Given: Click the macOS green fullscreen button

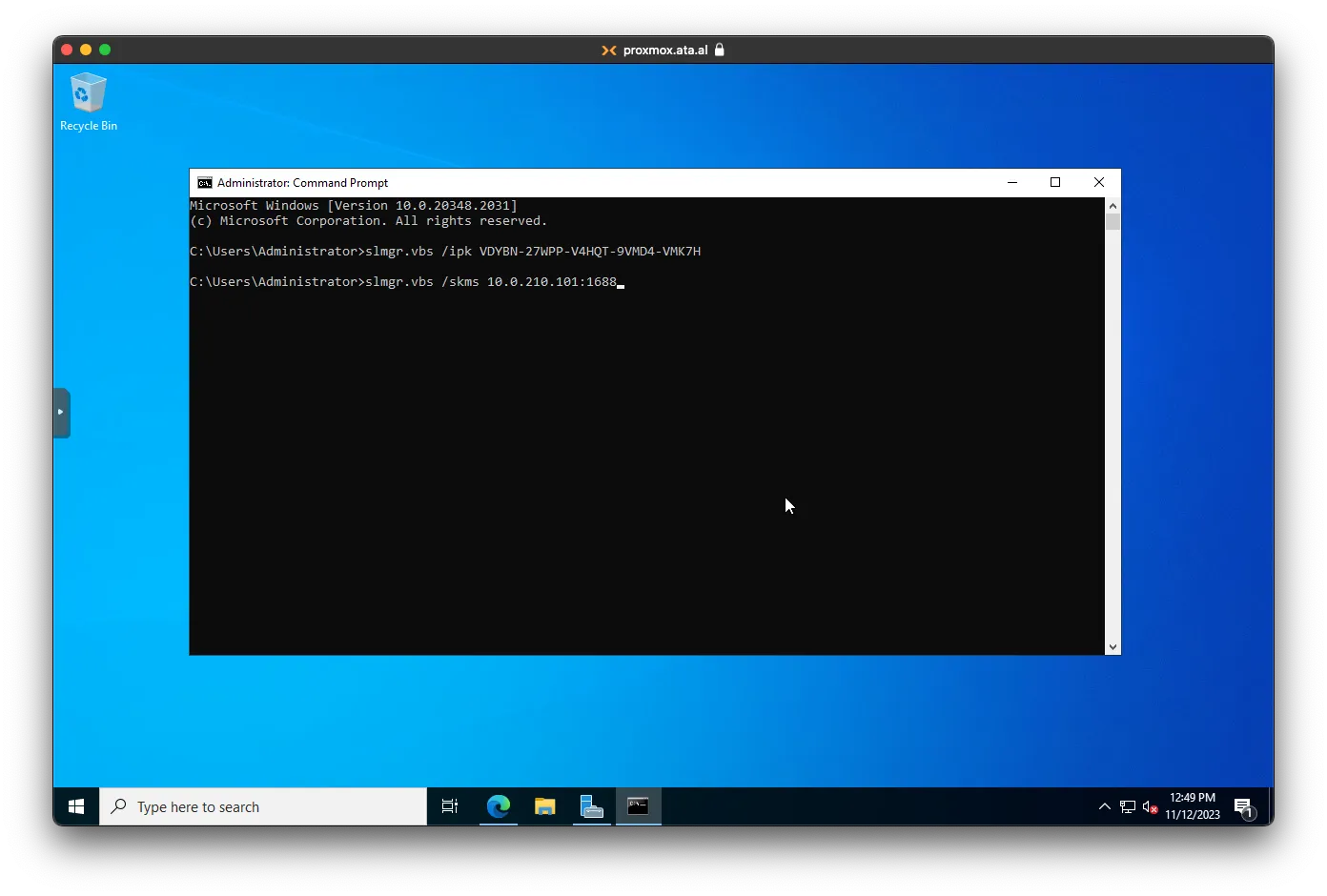Looking at the screenshot, I should pos(105,50).
